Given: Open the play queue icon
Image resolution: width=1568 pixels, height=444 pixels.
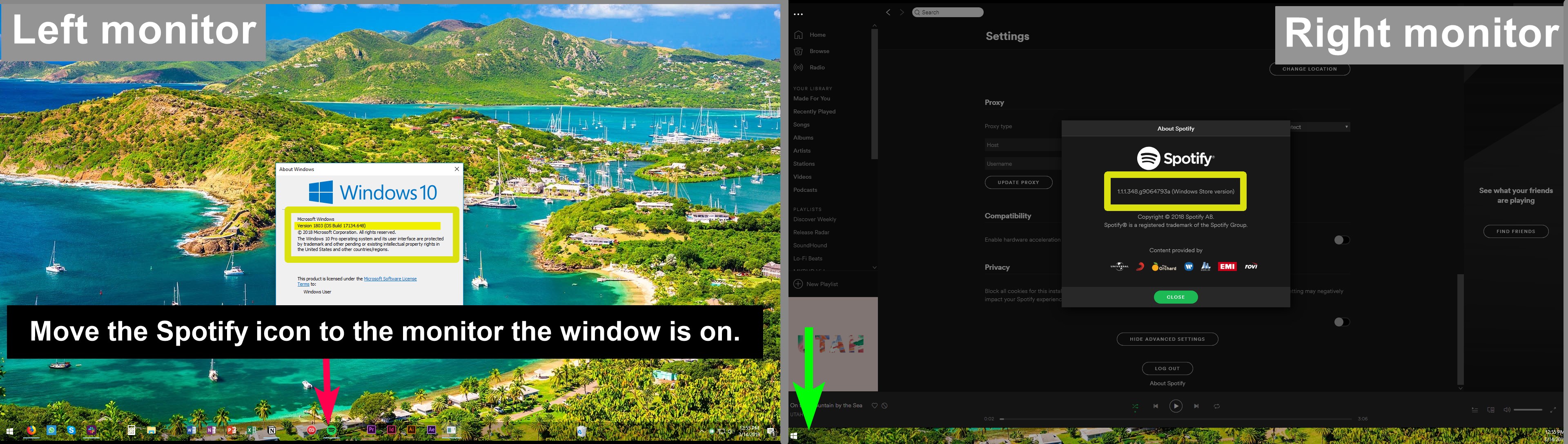Looking at the screenshot, I should point(1475,410).
